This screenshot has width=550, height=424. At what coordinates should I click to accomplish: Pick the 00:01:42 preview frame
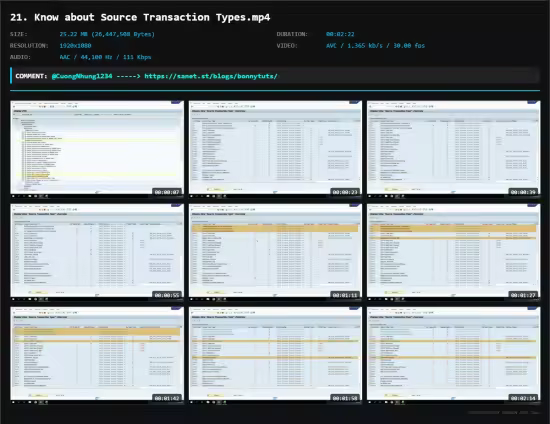pos(97,355)
